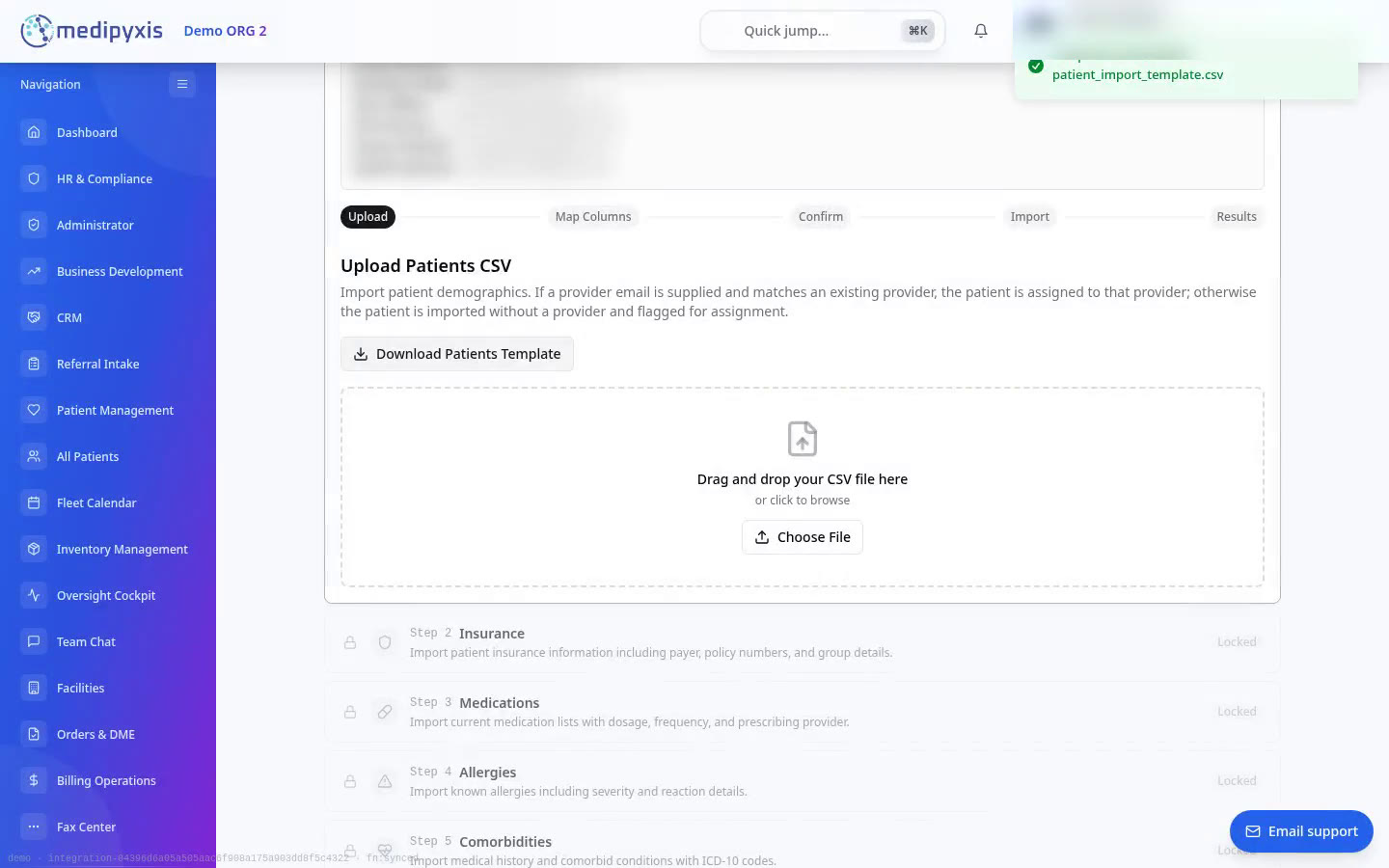Expand Step 2 Insurance row
Viewport: 1389px width, 868px height.
(803, 642)
